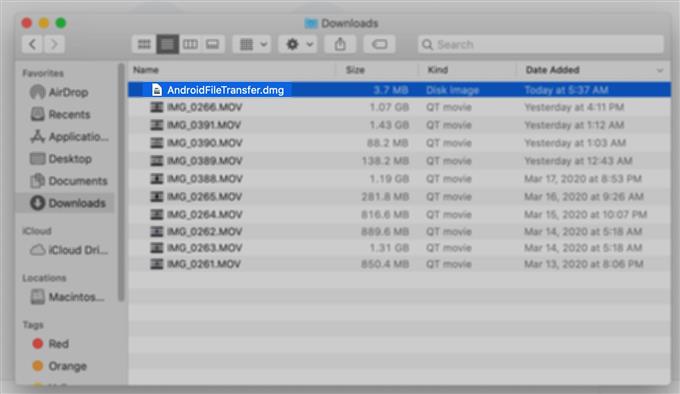680x394 pixels.
Task: Select the IMG_0264.MOV file name
Action: (x=204, y=215)
